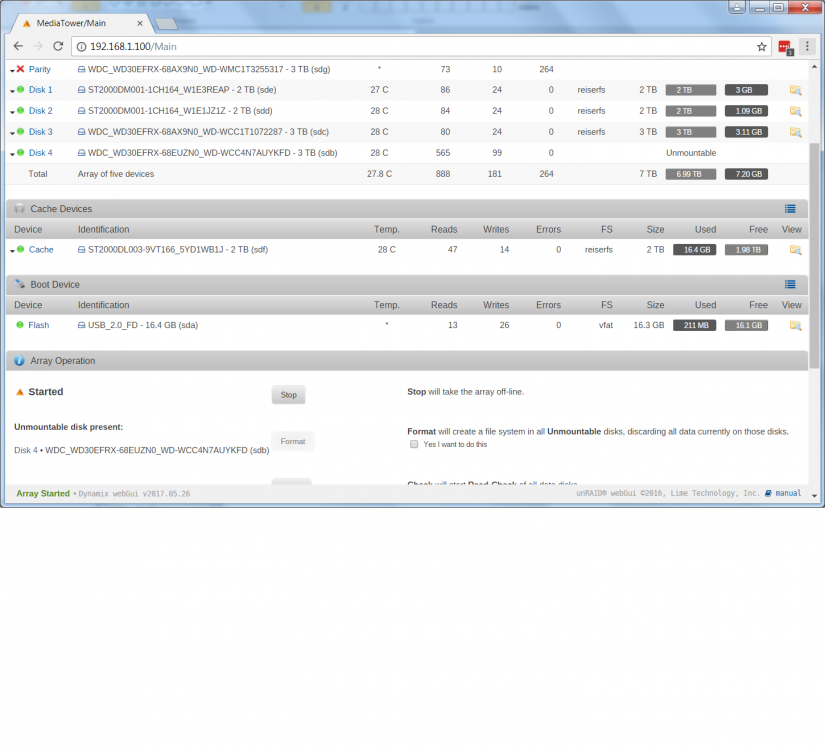Click Disk 4 green status indicator

click(21, 153)
